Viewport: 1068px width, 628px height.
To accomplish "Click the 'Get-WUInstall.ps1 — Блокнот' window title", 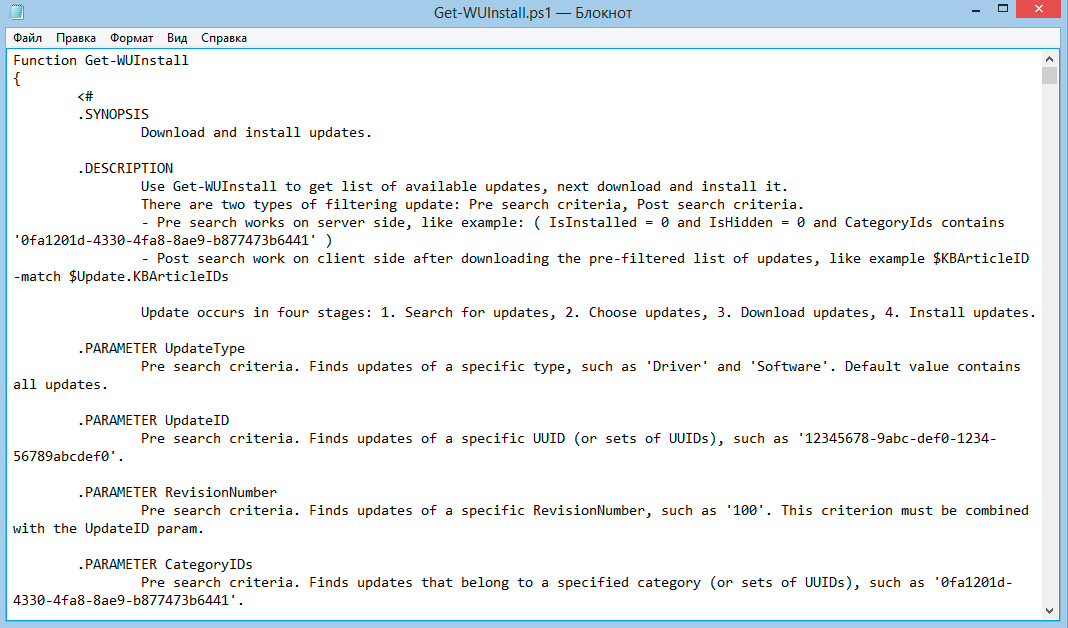I will [533, 13].
